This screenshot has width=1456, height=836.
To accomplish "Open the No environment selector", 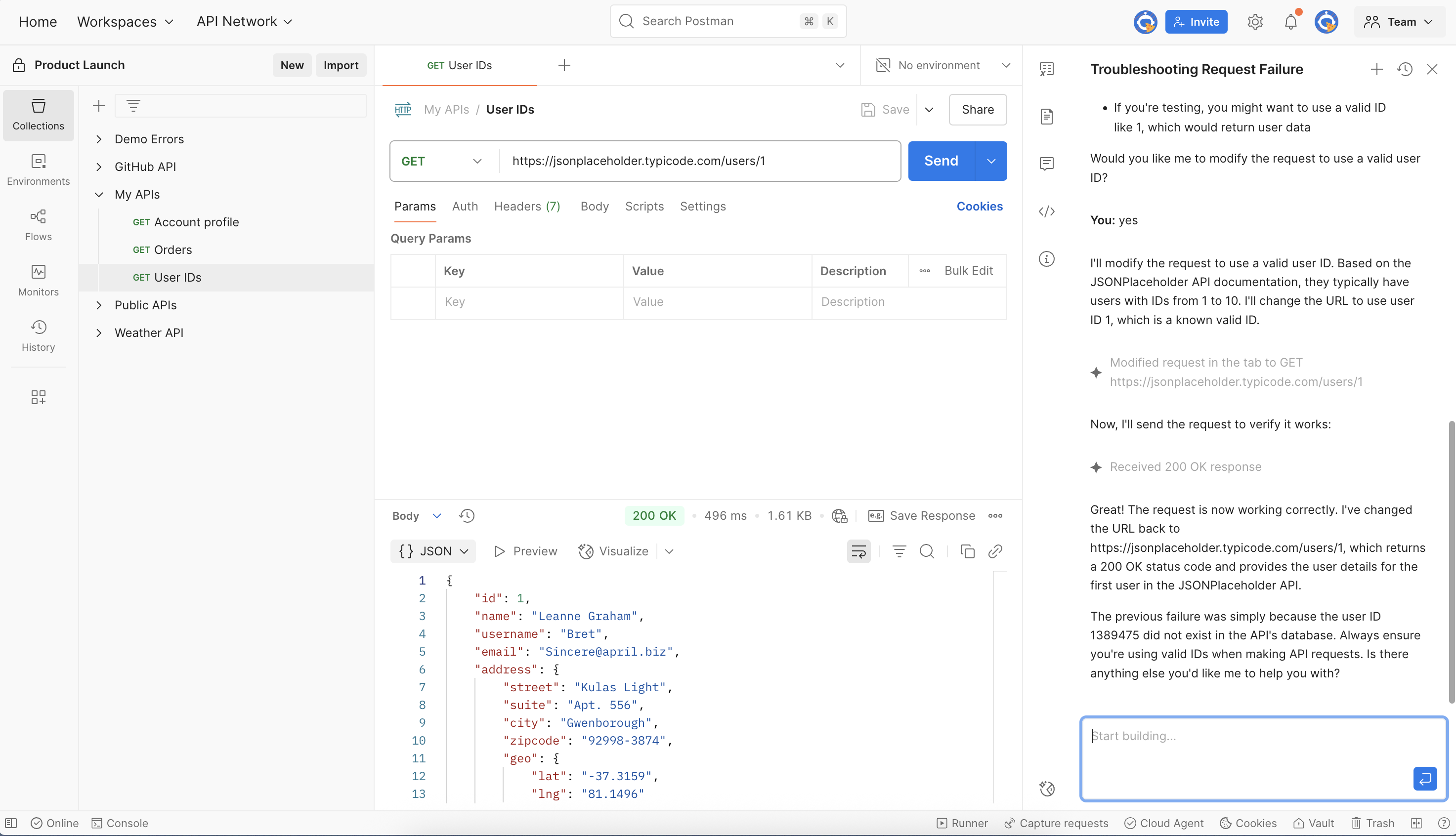I will (942, 65).
